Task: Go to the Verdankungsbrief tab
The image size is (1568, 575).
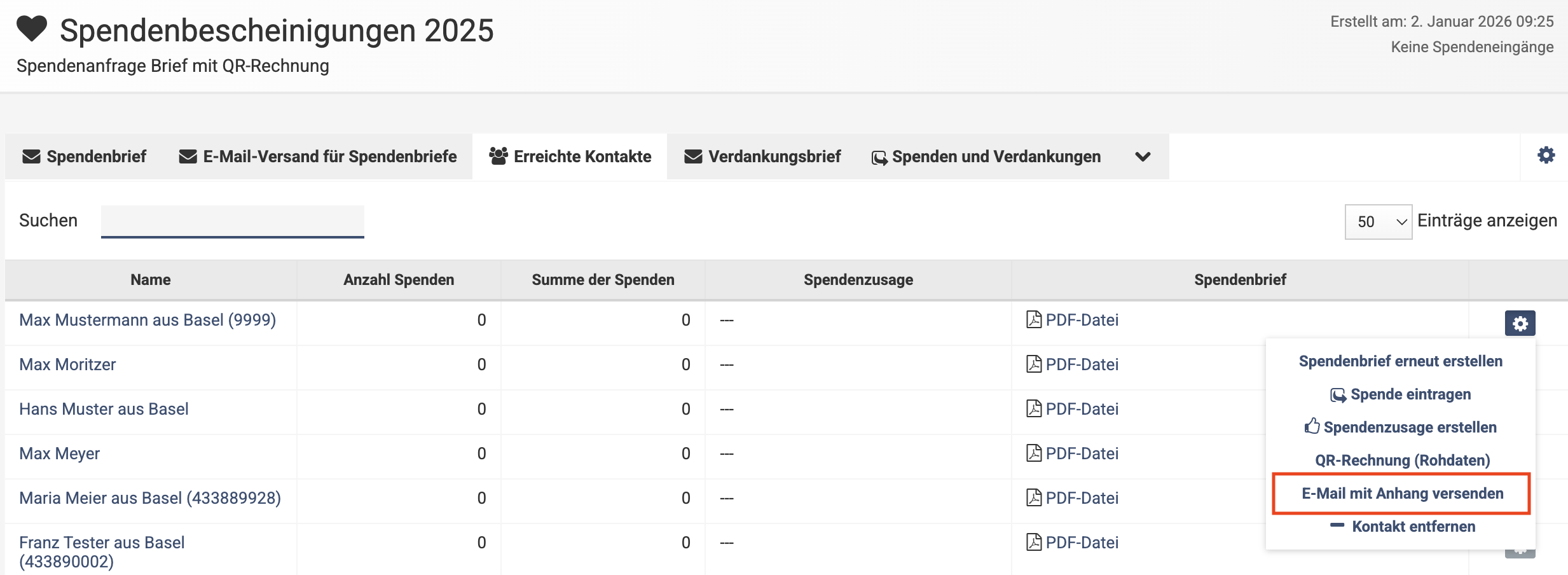Action: (762, 156)
